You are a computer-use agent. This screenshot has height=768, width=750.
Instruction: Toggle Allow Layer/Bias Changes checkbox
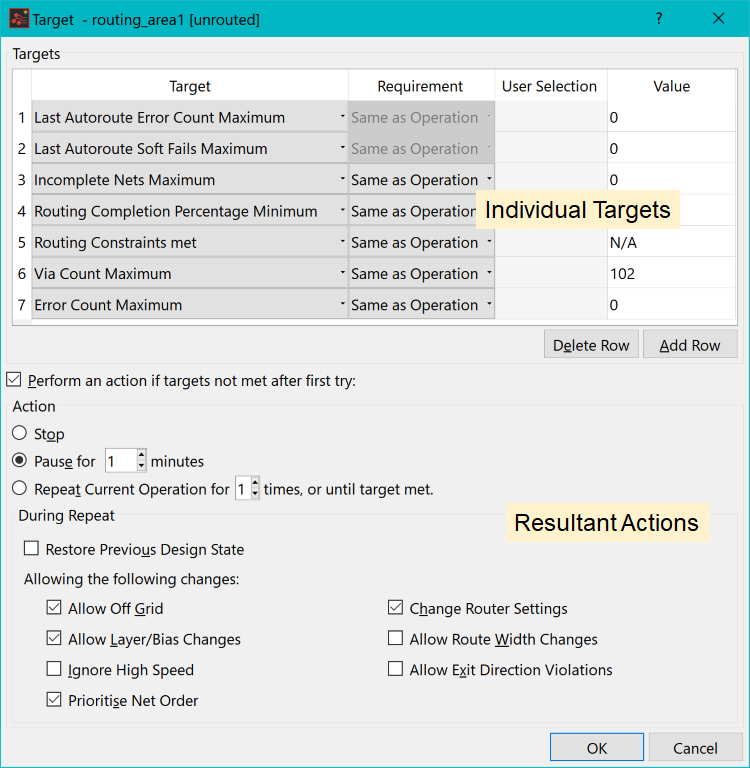click(x=54, y=638)
